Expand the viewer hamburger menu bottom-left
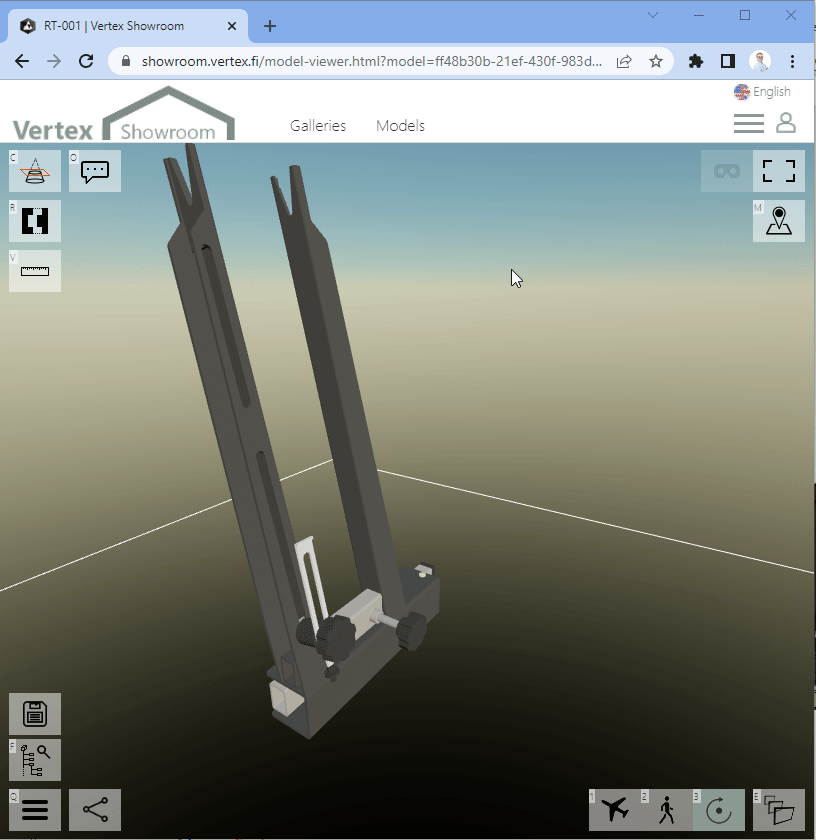Screen dimensions: 816x840 [35, 810]
